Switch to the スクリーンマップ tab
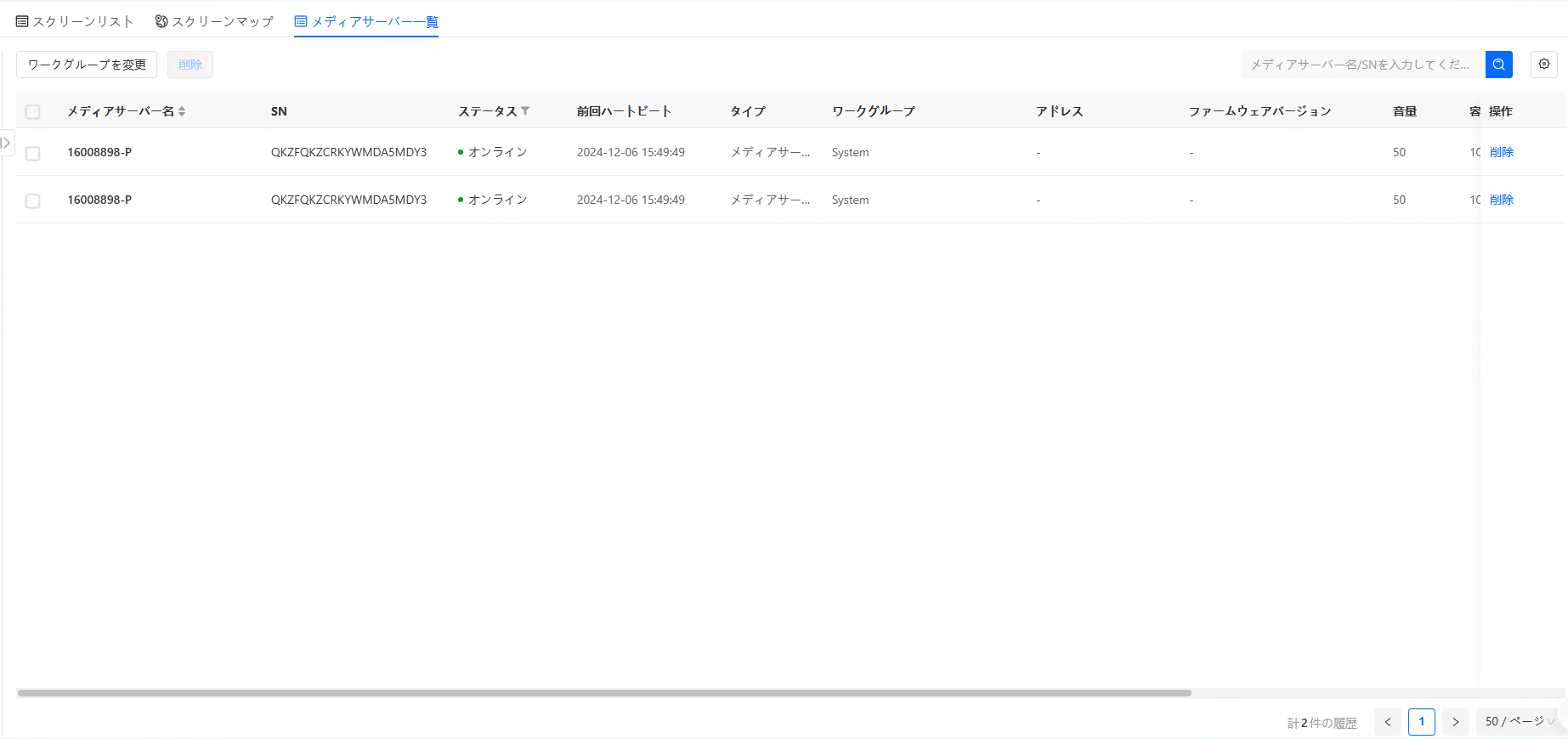Viewport: 1568px width, 739px height. (214, 21)
